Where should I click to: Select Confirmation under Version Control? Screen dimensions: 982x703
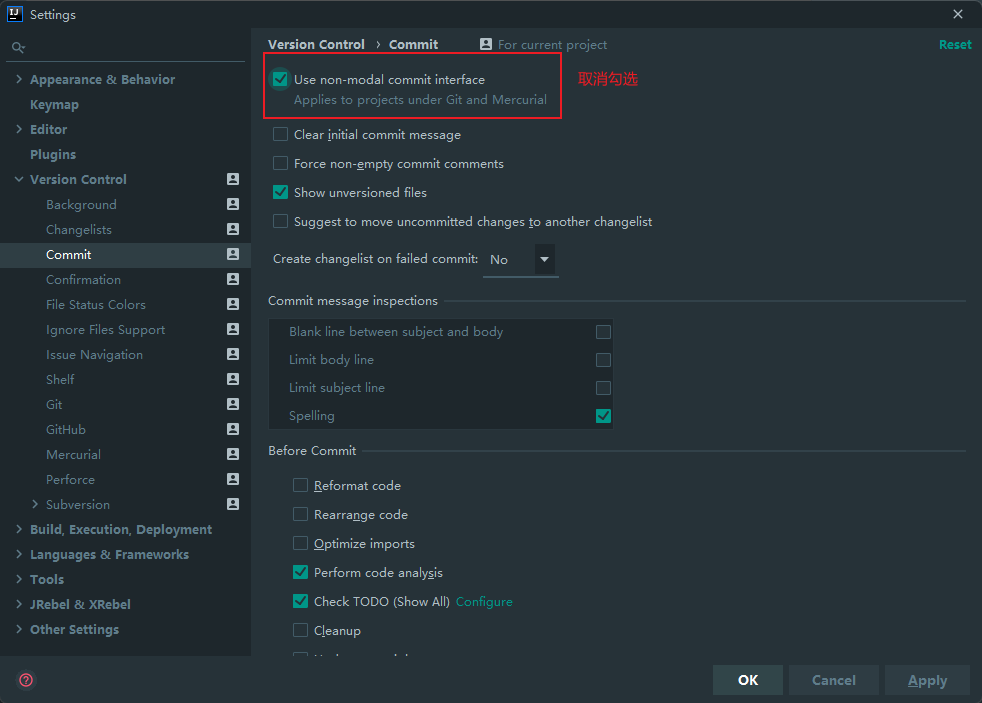[83, 279]
